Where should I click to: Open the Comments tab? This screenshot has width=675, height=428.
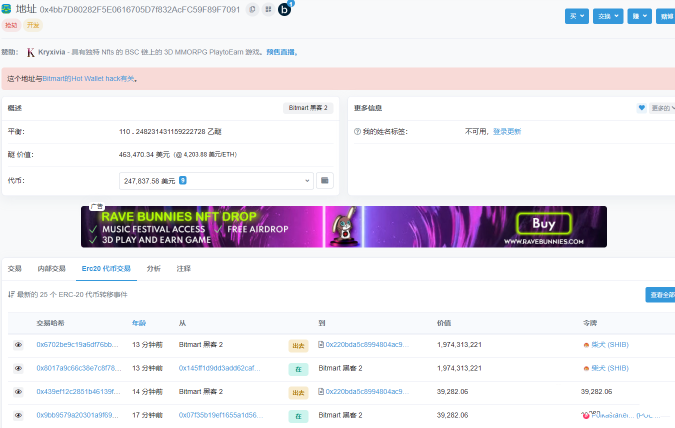coord(184,269)
